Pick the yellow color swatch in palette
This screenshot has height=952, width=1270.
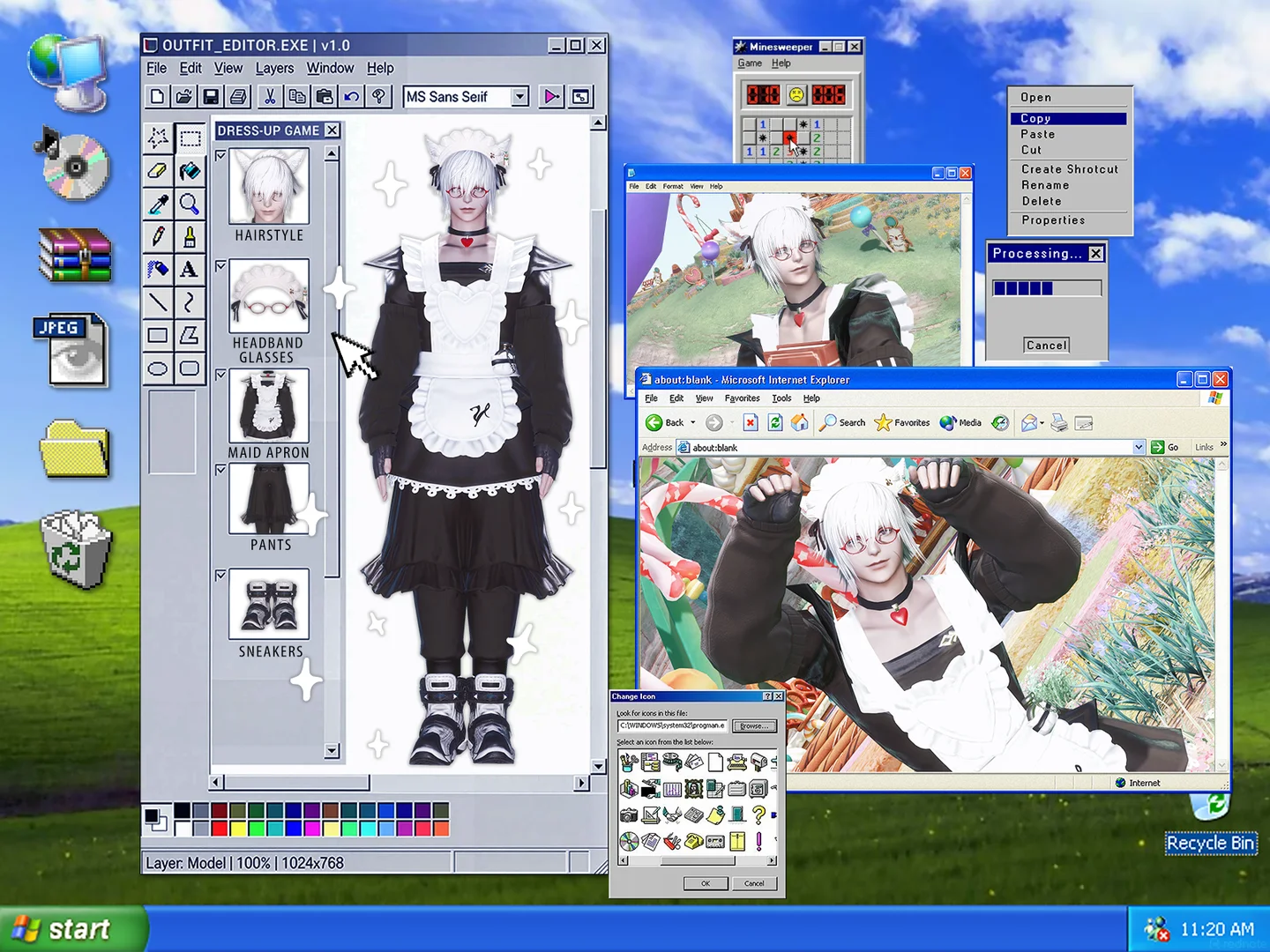coord(238,829)
